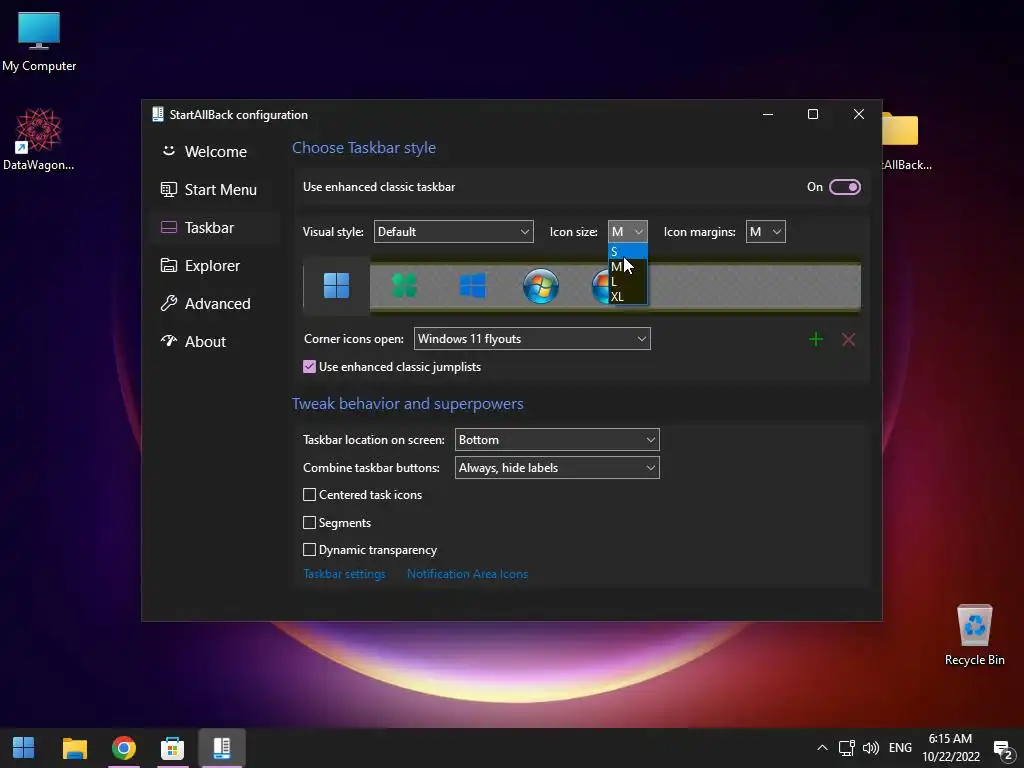Open clock and date flyout
The height and width of the screenshot is (768, 1024).
(951, 748)
